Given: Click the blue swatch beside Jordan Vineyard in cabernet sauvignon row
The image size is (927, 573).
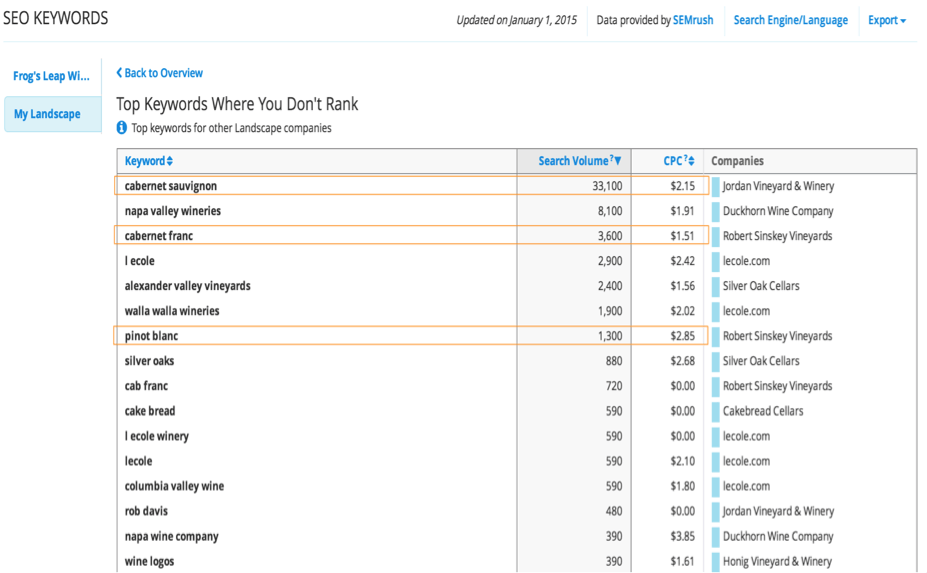Looking at the screenshot, I should tap(715, 186).
